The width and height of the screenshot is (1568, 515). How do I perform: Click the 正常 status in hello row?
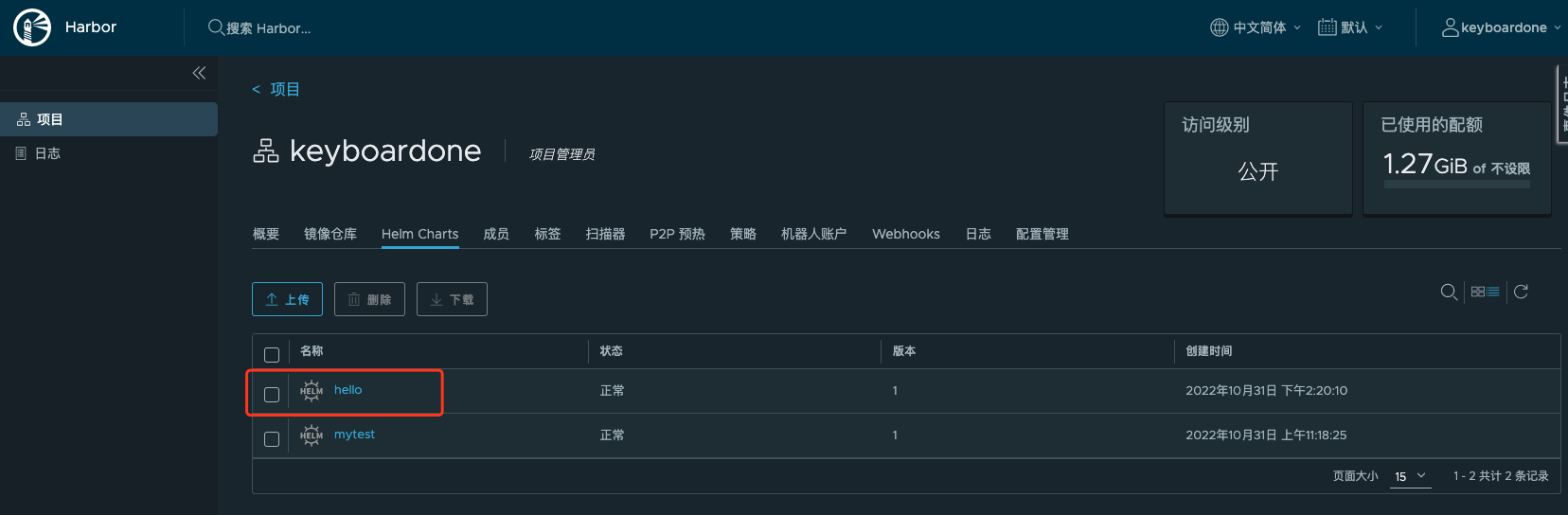click(613, 391)
